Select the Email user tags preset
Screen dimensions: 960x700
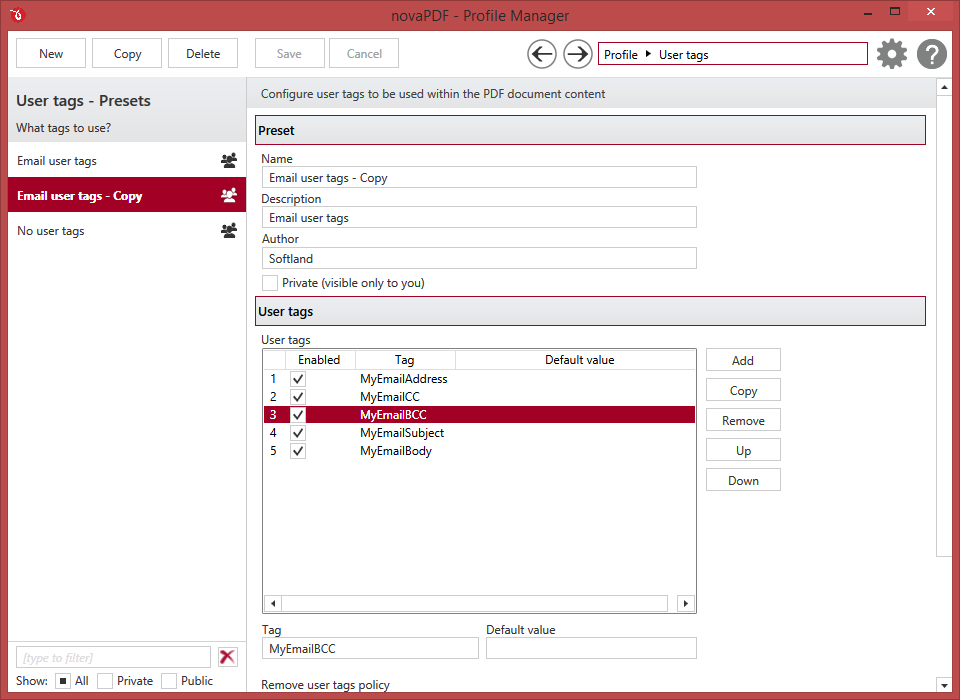(x=127, y=160)
